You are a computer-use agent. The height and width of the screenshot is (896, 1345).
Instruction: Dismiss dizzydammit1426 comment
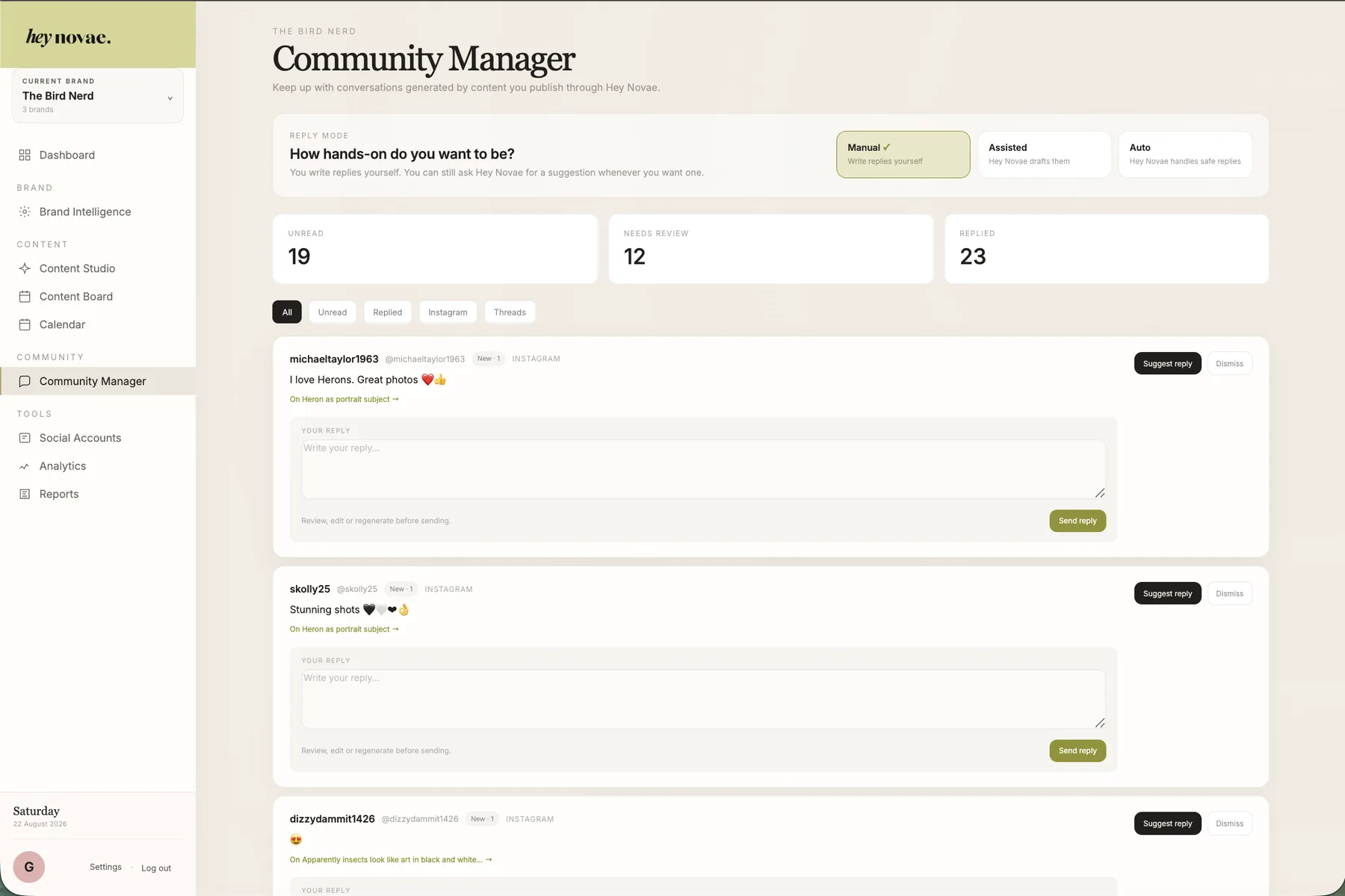click(1229, 824)
